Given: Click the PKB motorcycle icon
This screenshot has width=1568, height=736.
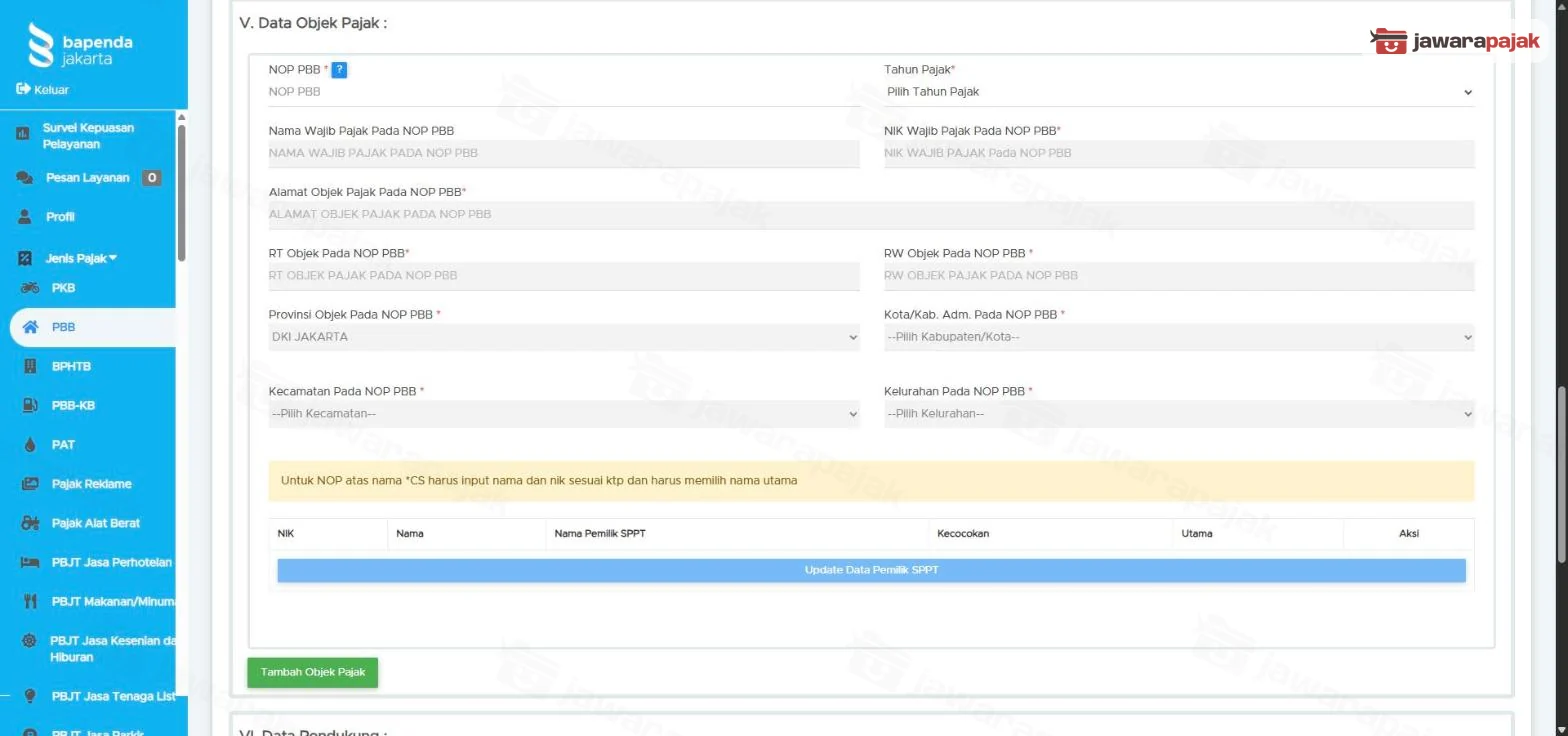Looking at the screenshot, I should 30,288.
